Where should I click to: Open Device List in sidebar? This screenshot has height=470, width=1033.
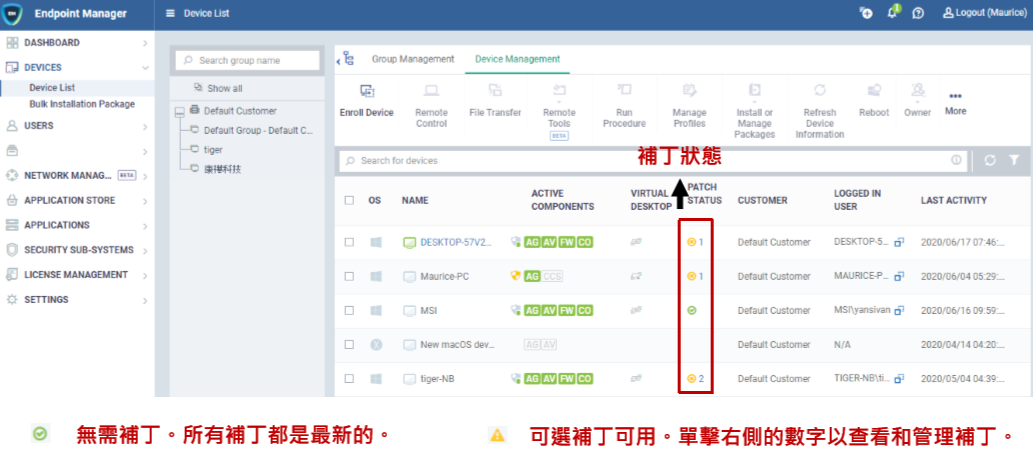52,88
